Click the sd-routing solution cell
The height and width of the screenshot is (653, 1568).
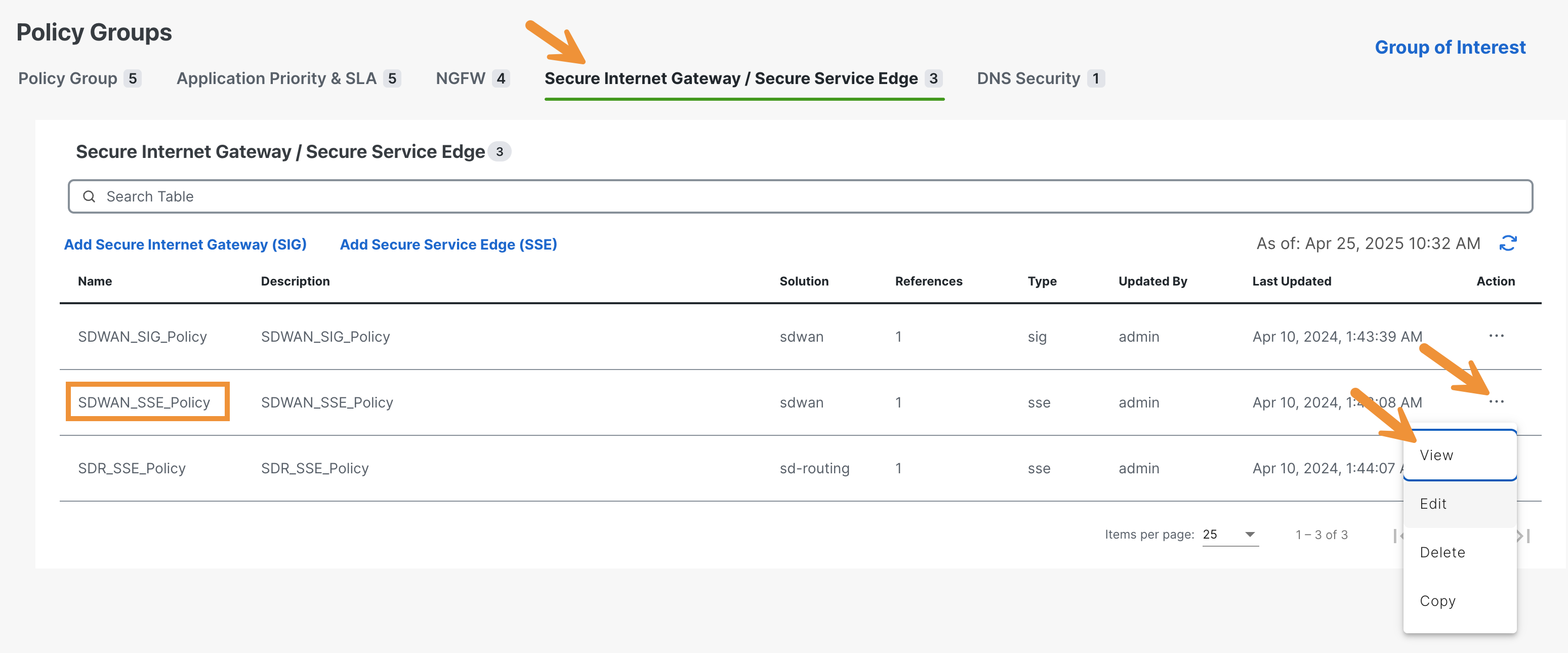tap(814, 468)
